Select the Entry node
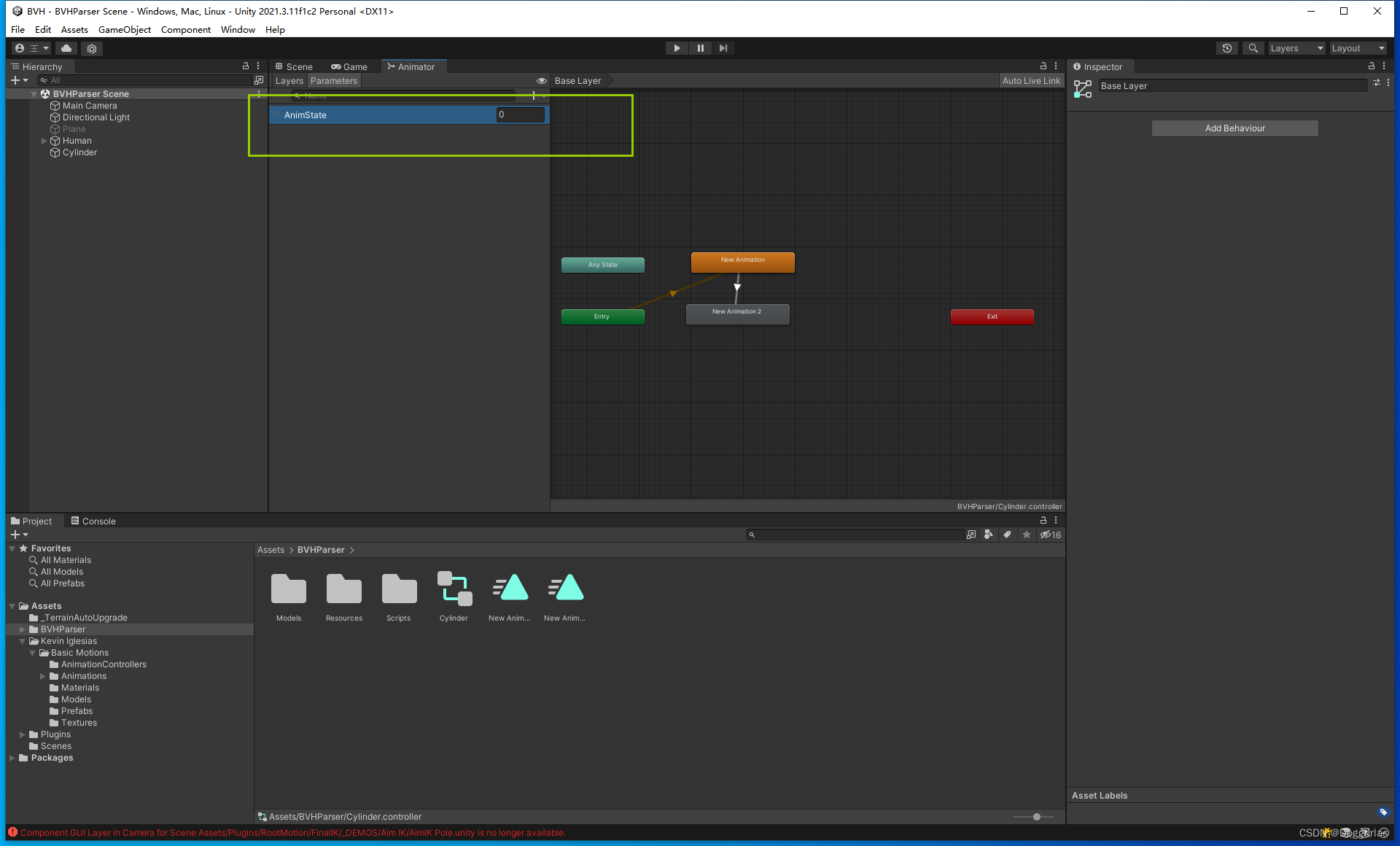This screenshot has height=846, width=1400. click(602, 317)
